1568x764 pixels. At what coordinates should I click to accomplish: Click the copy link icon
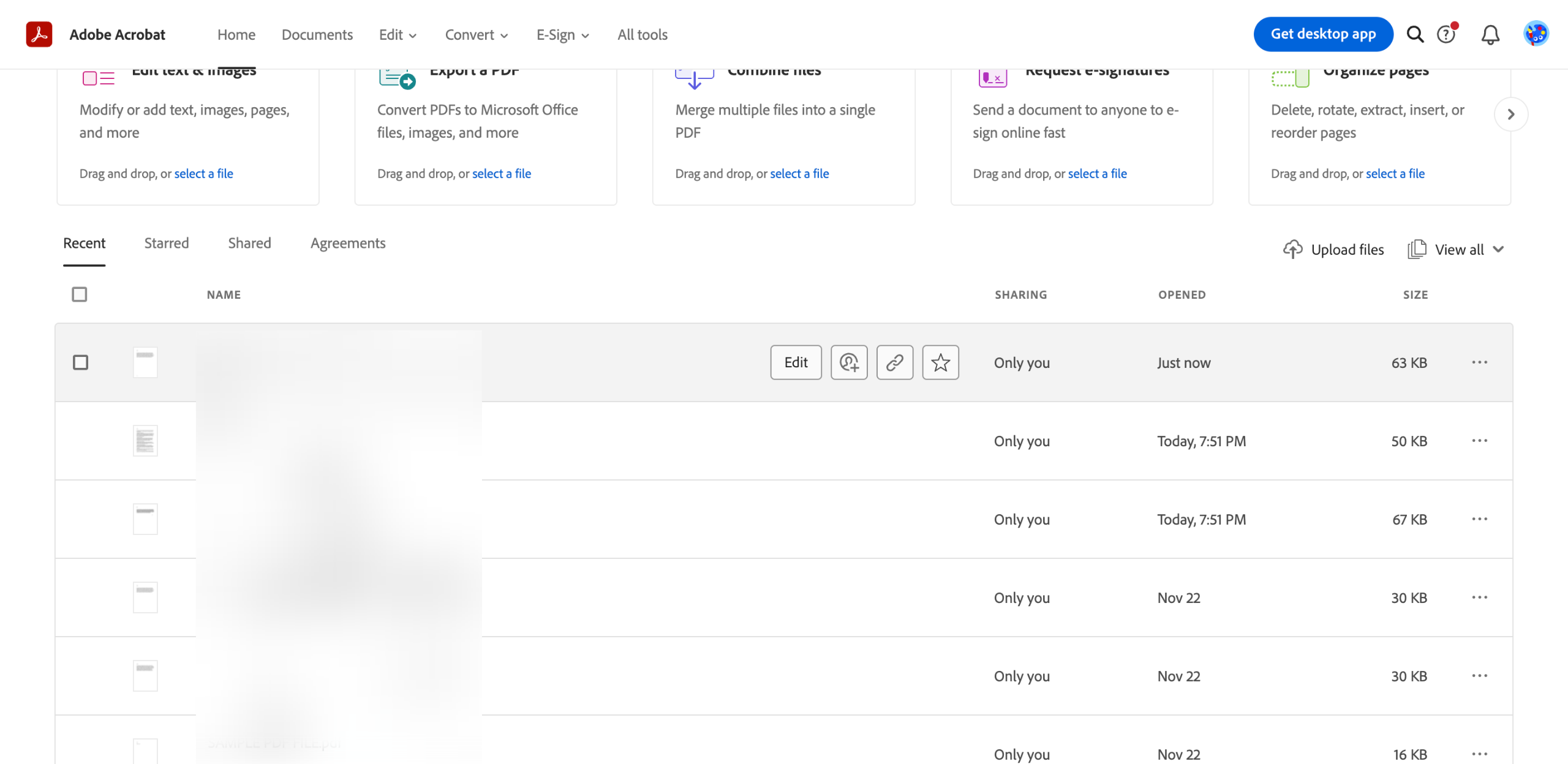pyautogui.click(x=894, y=362)
